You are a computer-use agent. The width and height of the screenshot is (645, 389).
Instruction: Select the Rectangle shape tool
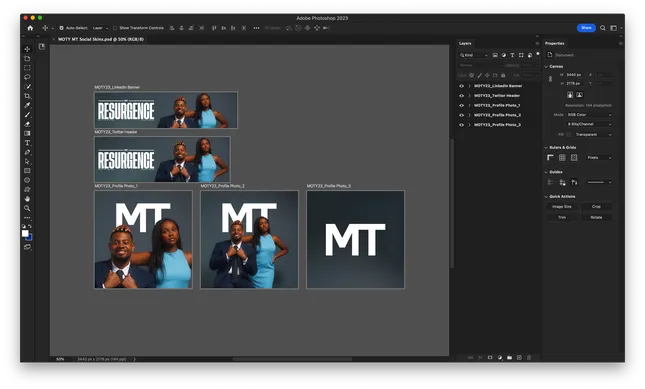27,171
